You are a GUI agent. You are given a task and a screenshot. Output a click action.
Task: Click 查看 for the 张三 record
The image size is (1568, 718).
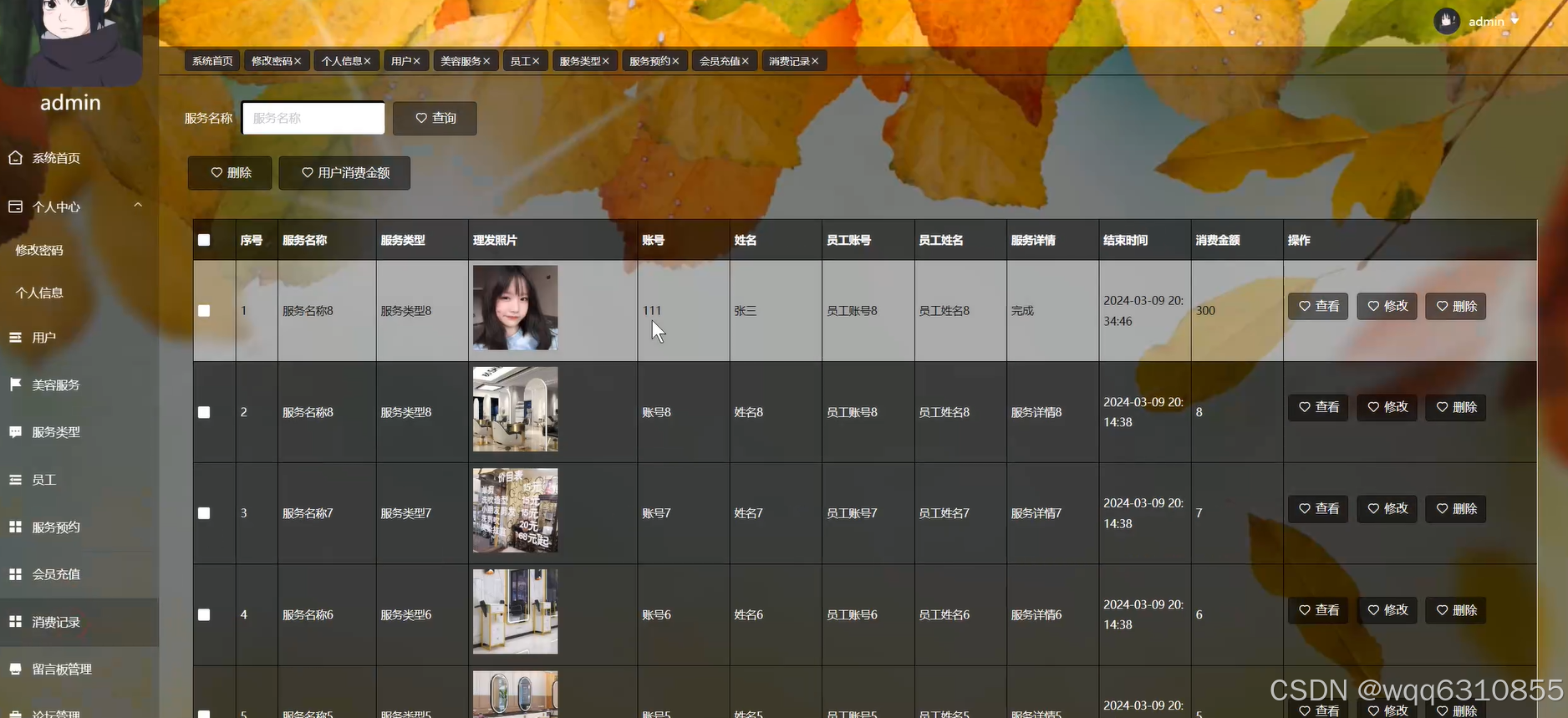click(1318, 307)
